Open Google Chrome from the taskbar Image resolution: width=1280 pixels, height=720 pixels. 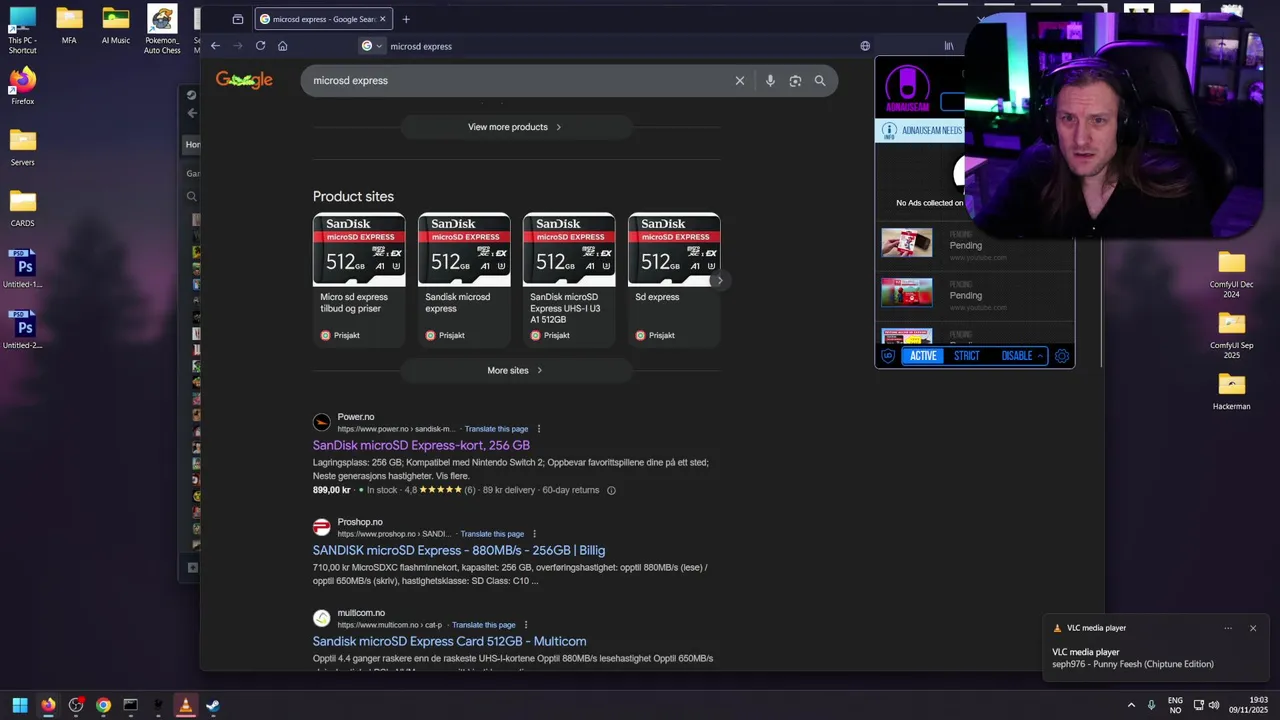point(103,705)
